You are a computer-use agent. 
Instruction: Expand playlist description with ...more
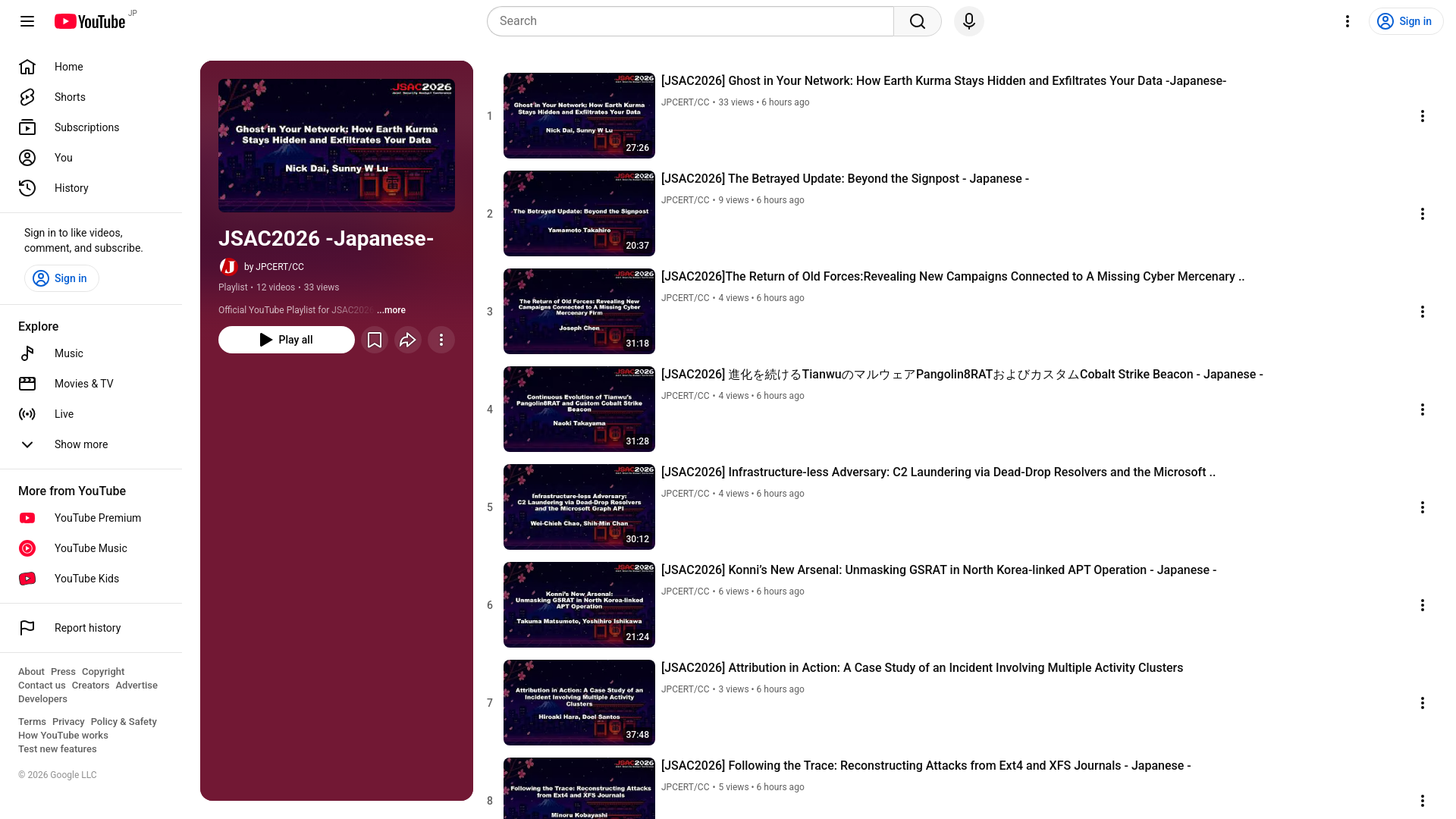point(391,310)
